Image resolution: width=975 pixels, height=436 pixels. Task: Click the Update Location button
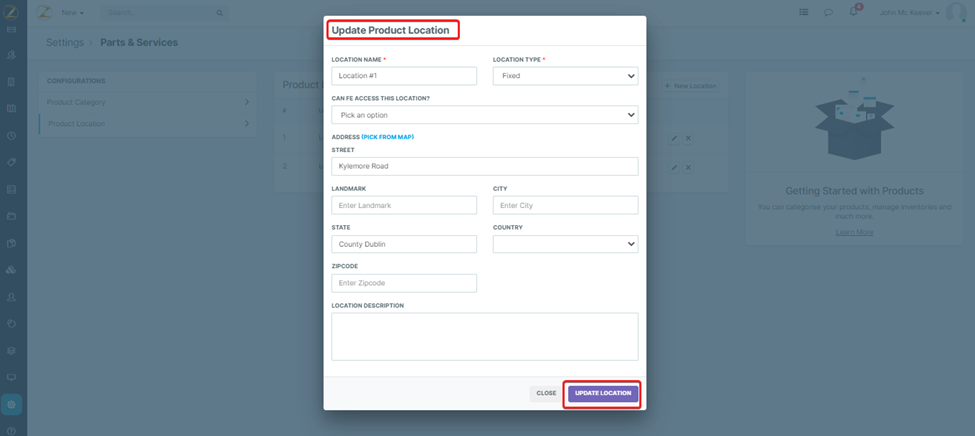[602, 393]
